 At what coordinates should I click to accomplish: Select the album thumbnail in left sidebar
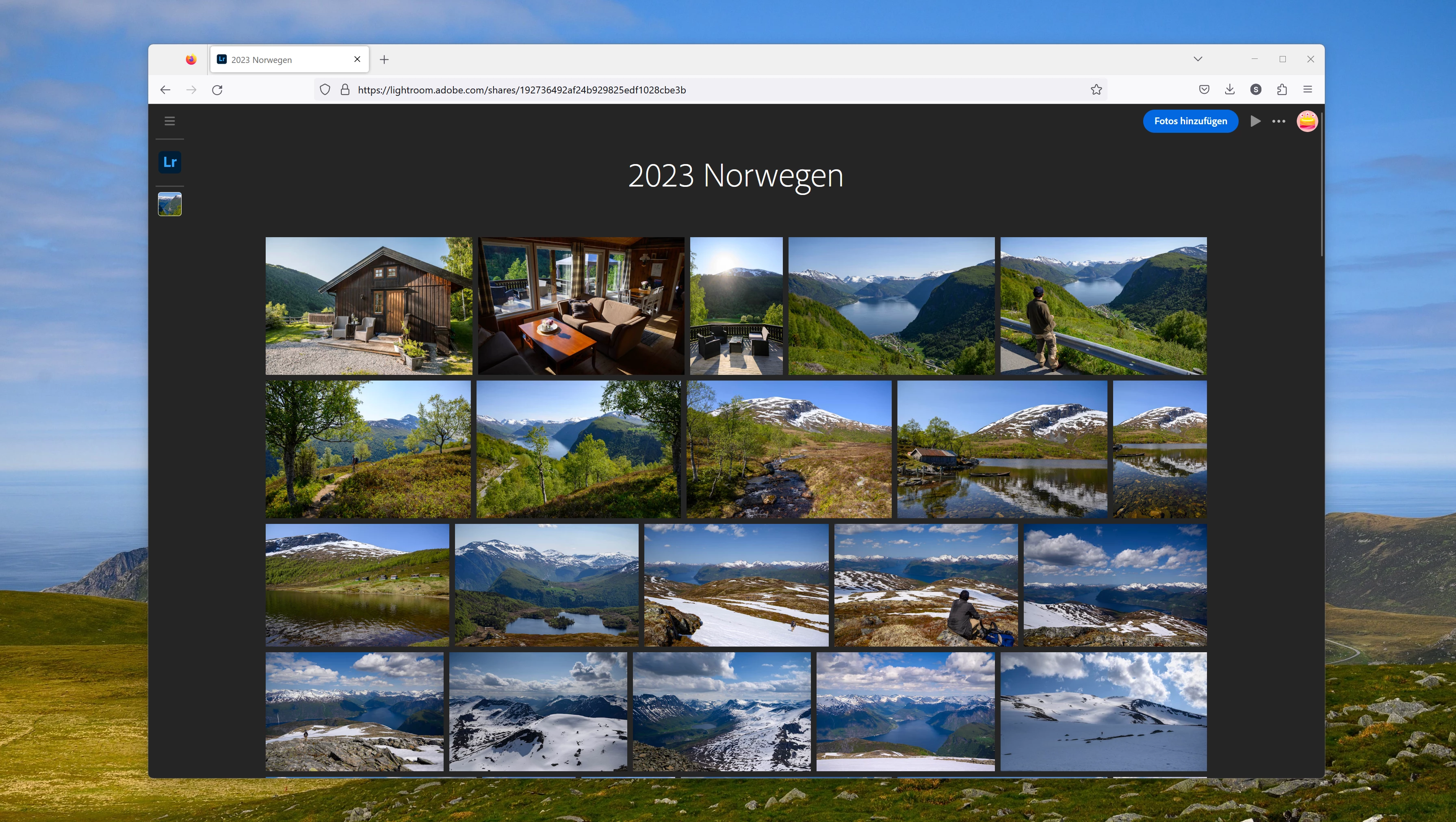tap(169, 204)
